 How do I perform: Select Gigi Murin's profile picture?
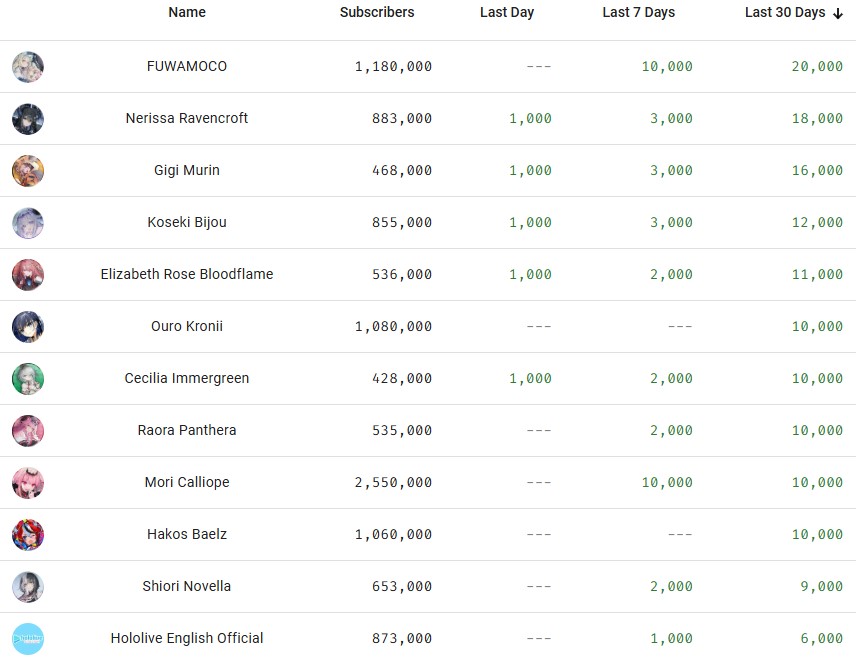tap(28, 170)
